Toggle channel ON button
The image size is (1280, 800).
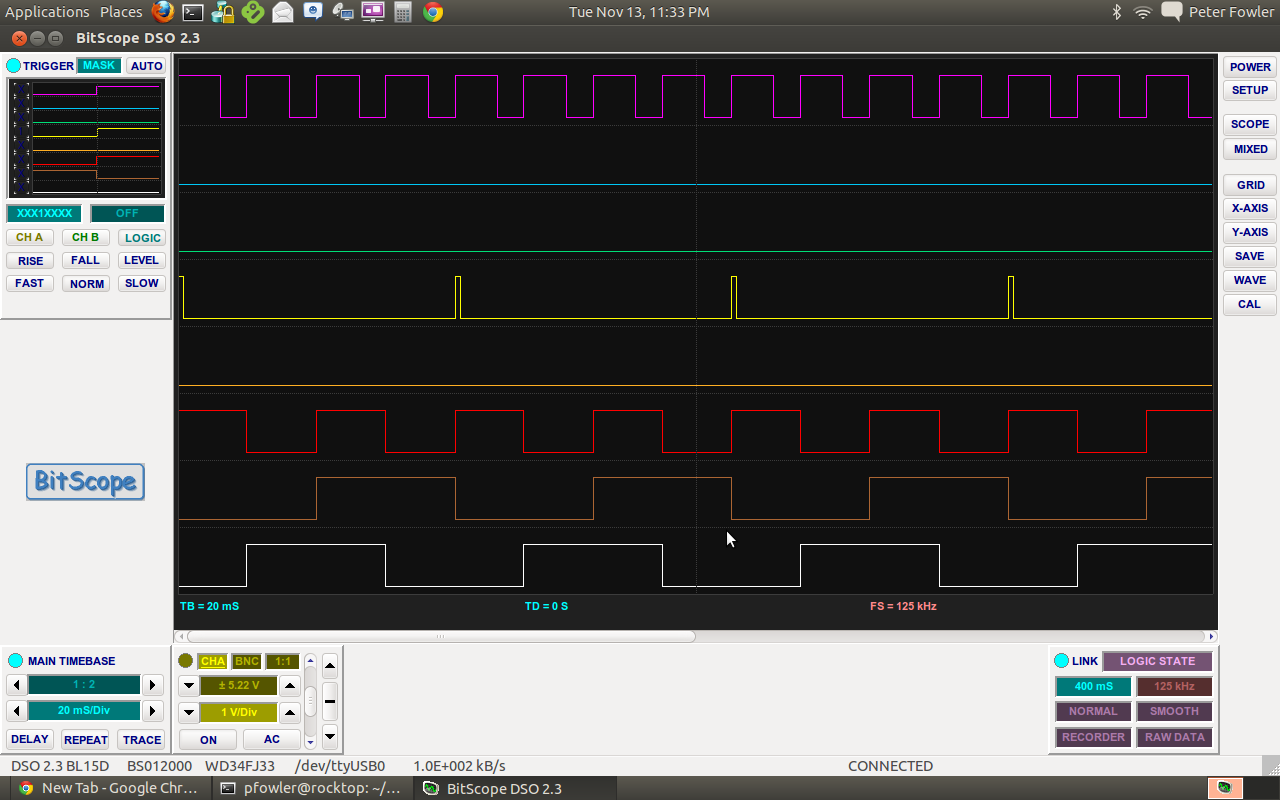pos(208,740)
